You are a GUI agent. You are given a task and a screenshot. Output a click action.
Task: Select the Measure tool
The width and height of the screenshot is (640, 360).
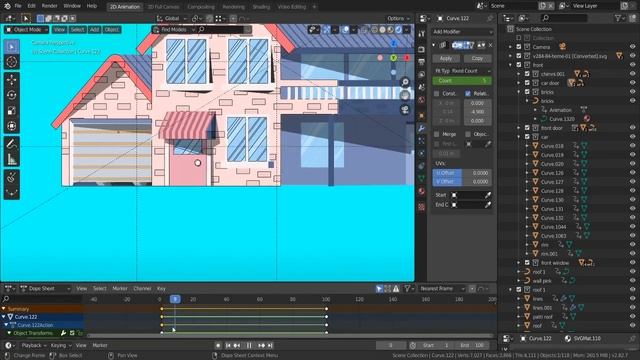(x=11, y=160)
